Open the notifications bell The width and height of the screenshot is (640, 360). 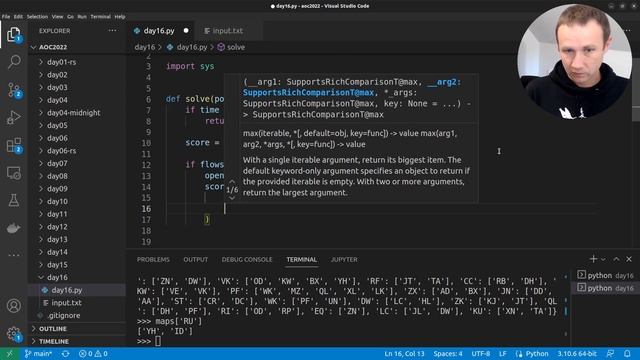pyautogui.click(x=627, y=353)
